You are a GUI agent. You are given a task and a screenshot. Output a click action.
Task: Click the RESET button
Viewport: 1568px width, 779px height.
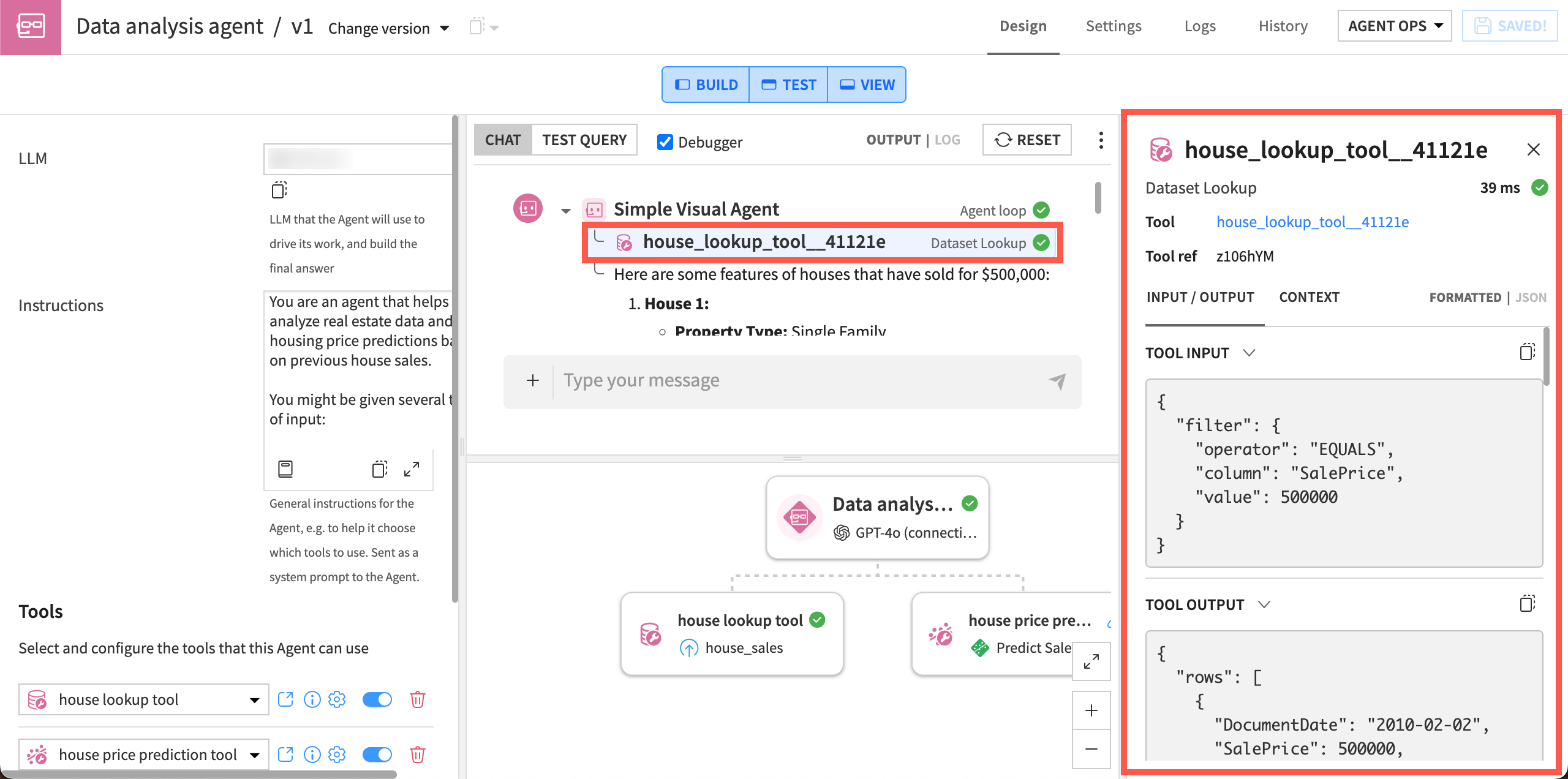click(1027, 140)
